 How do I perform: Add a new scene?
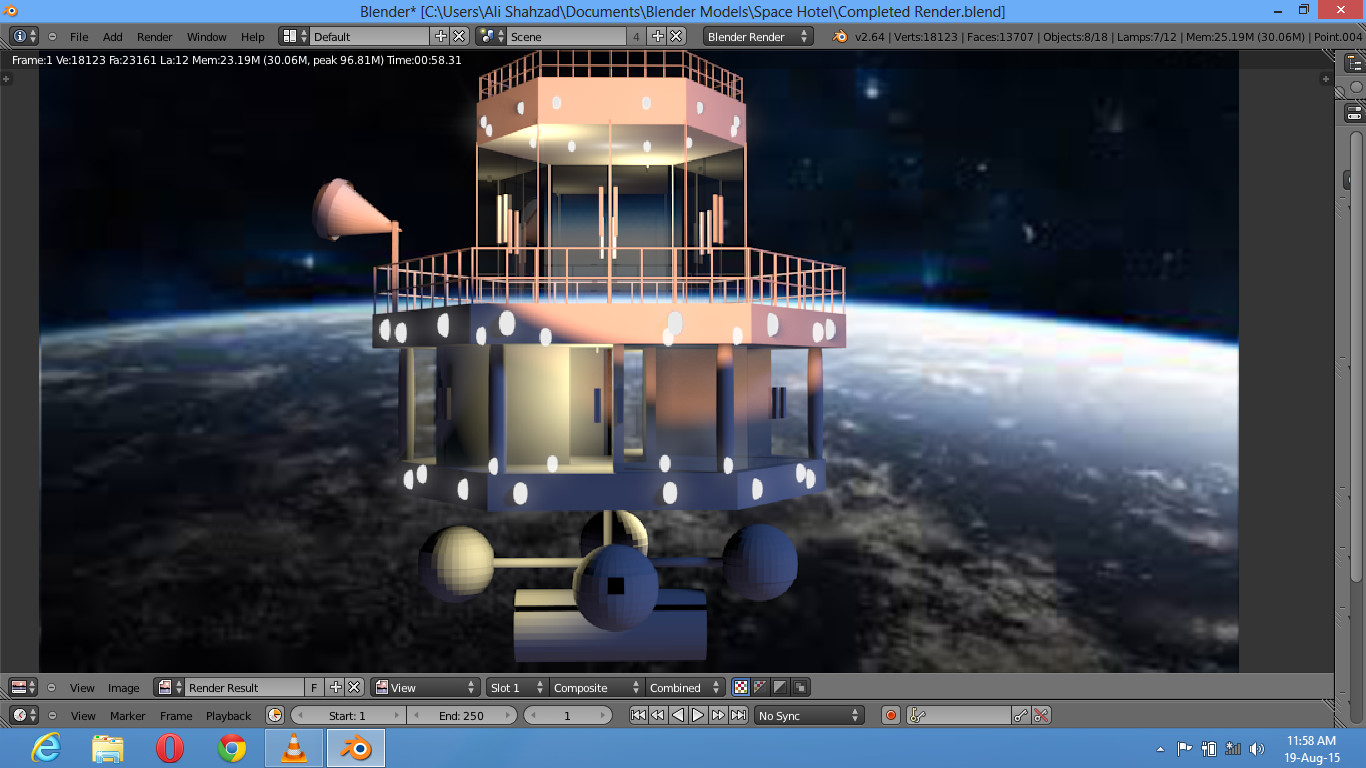point(657,36)
